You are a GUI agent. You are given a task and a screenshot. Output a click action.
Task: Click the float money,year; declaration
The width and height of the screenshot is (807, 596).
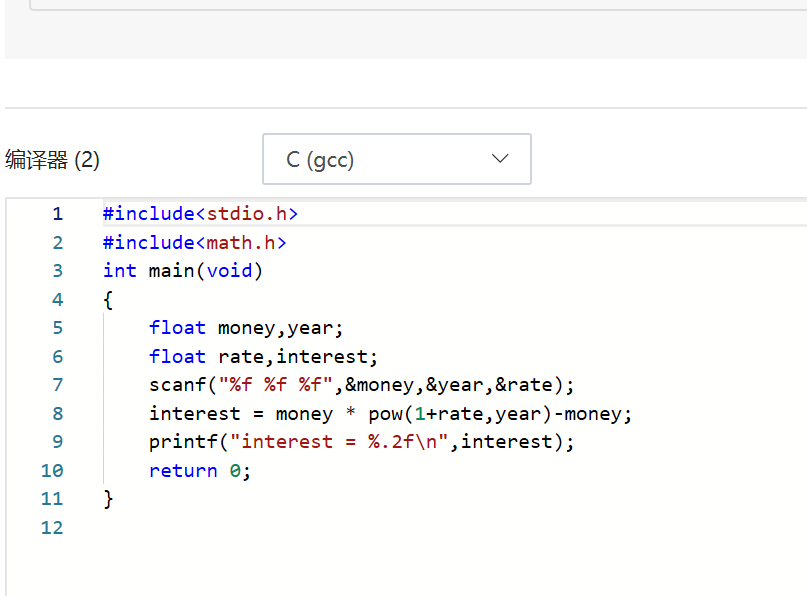246,328
